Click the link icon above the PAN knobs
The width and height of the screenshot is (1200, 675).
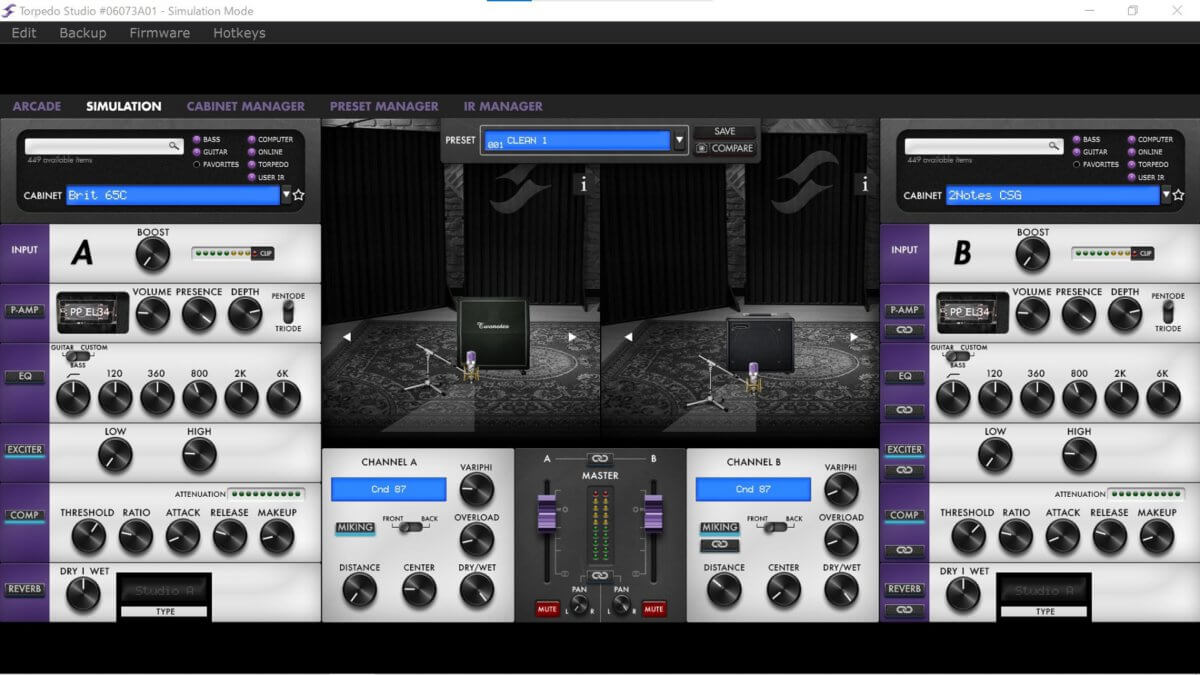coord(600,575)
